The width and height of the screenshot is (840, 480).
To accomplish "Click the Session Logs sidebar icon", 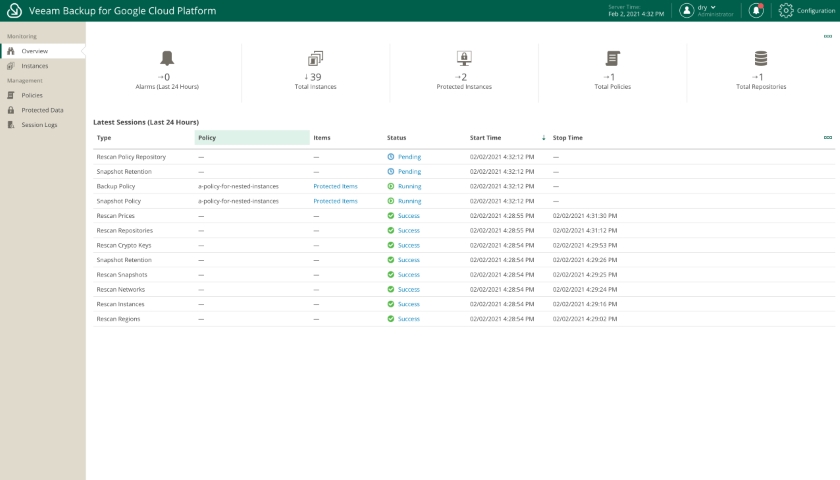I will [x=11, y=125].
